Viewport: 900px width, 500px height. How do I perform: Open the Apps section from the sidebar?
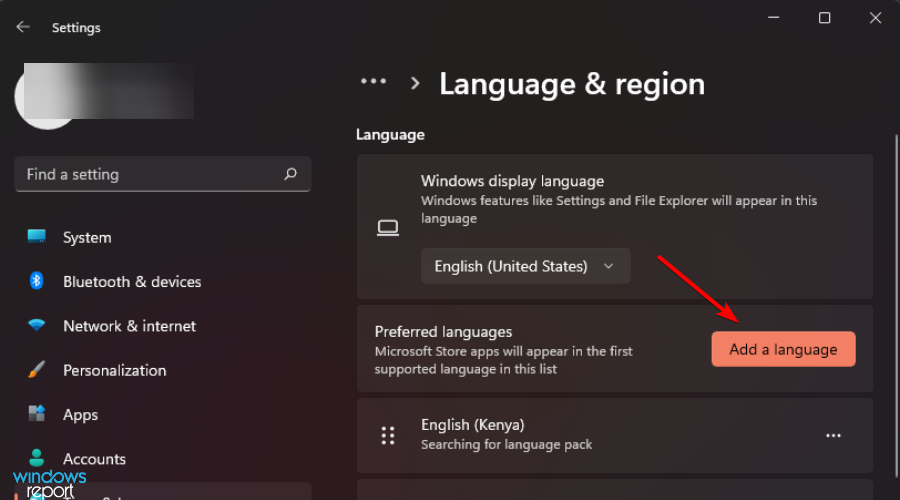click(x=80, y=414)
